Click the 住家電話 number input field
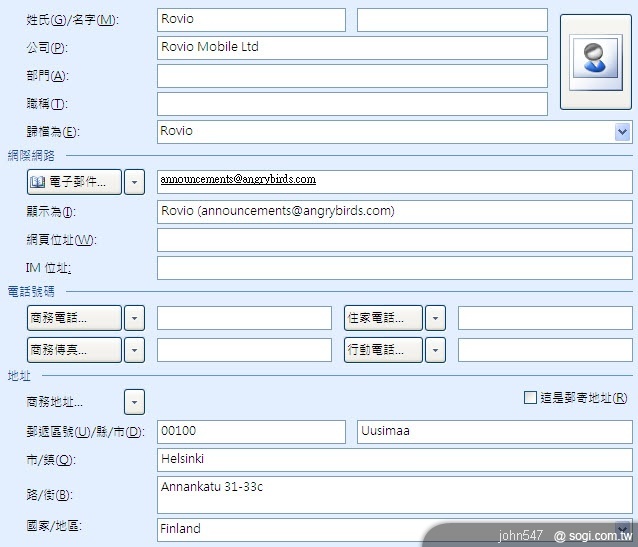 (x=545, y=318)
